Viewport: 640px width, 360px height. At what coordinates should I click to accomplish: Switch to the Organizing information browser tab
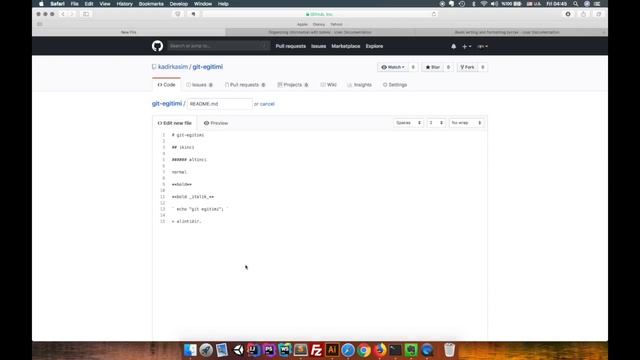tap(320, 32)
